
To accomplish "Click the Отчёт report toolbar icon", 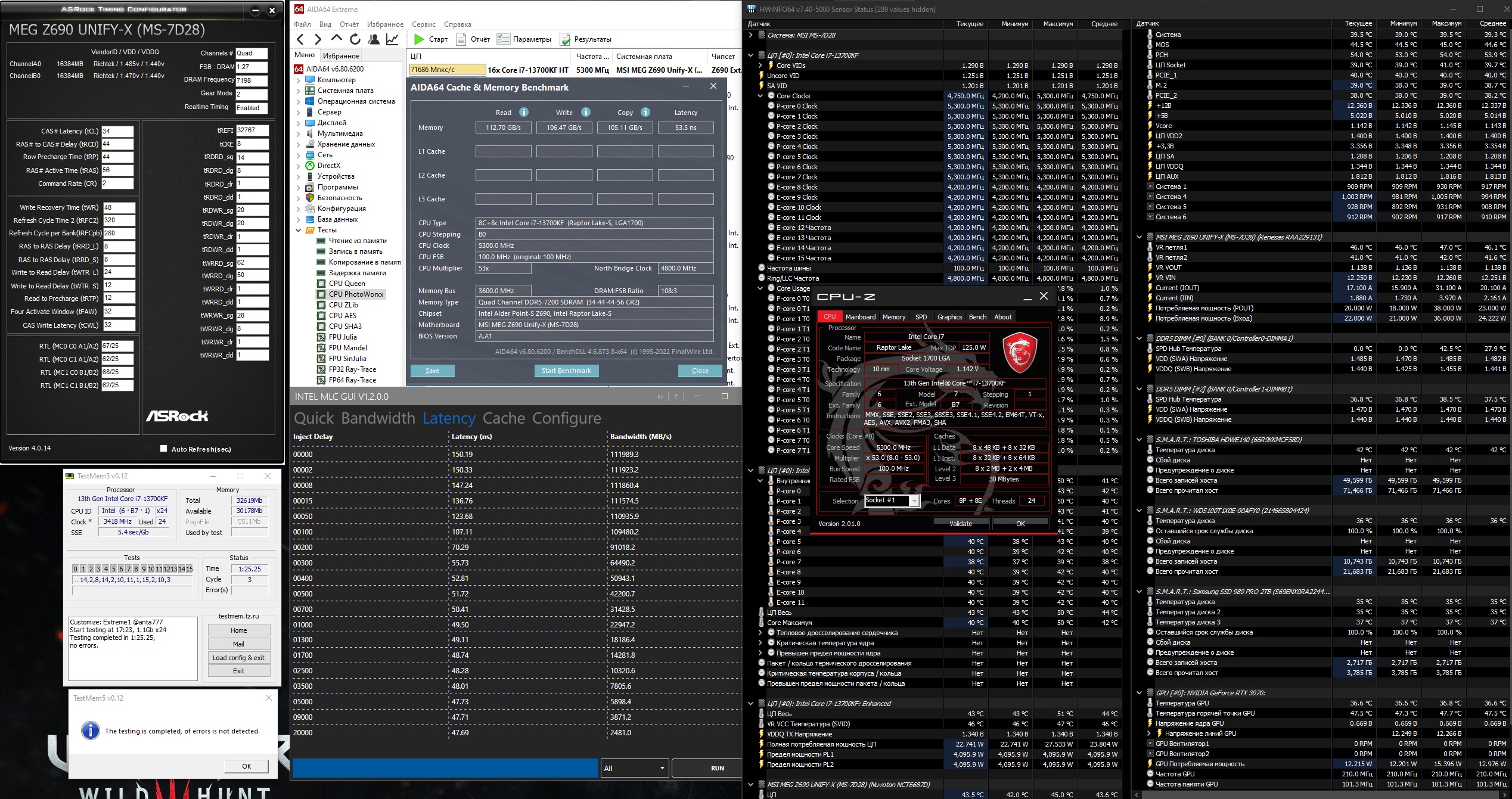I will pyautogui.click(x=461, y=39).
